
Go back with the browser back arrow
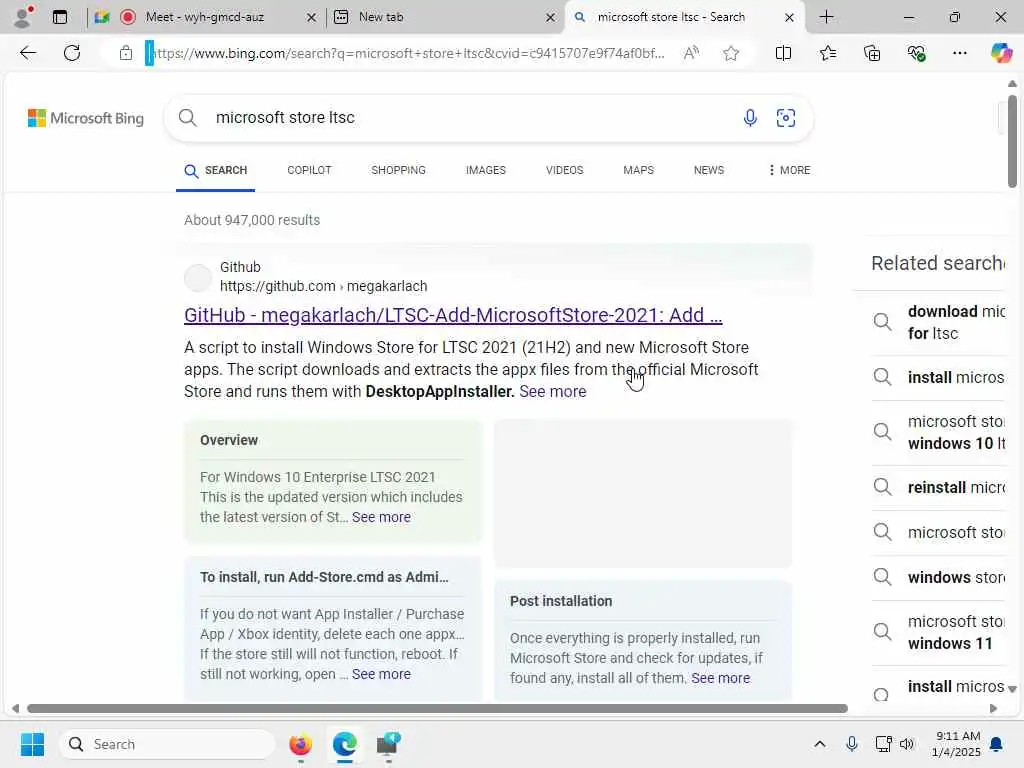pos(27,53)
